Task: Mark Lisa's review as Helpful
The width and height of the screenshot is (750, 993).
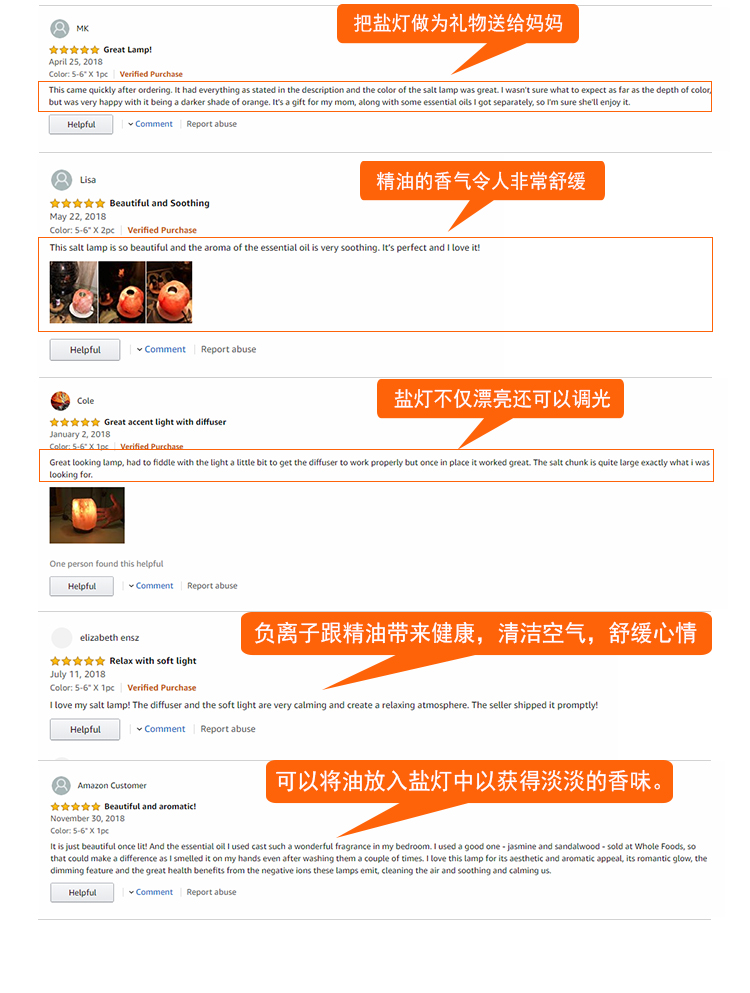Action: click(x=85, y=350)
